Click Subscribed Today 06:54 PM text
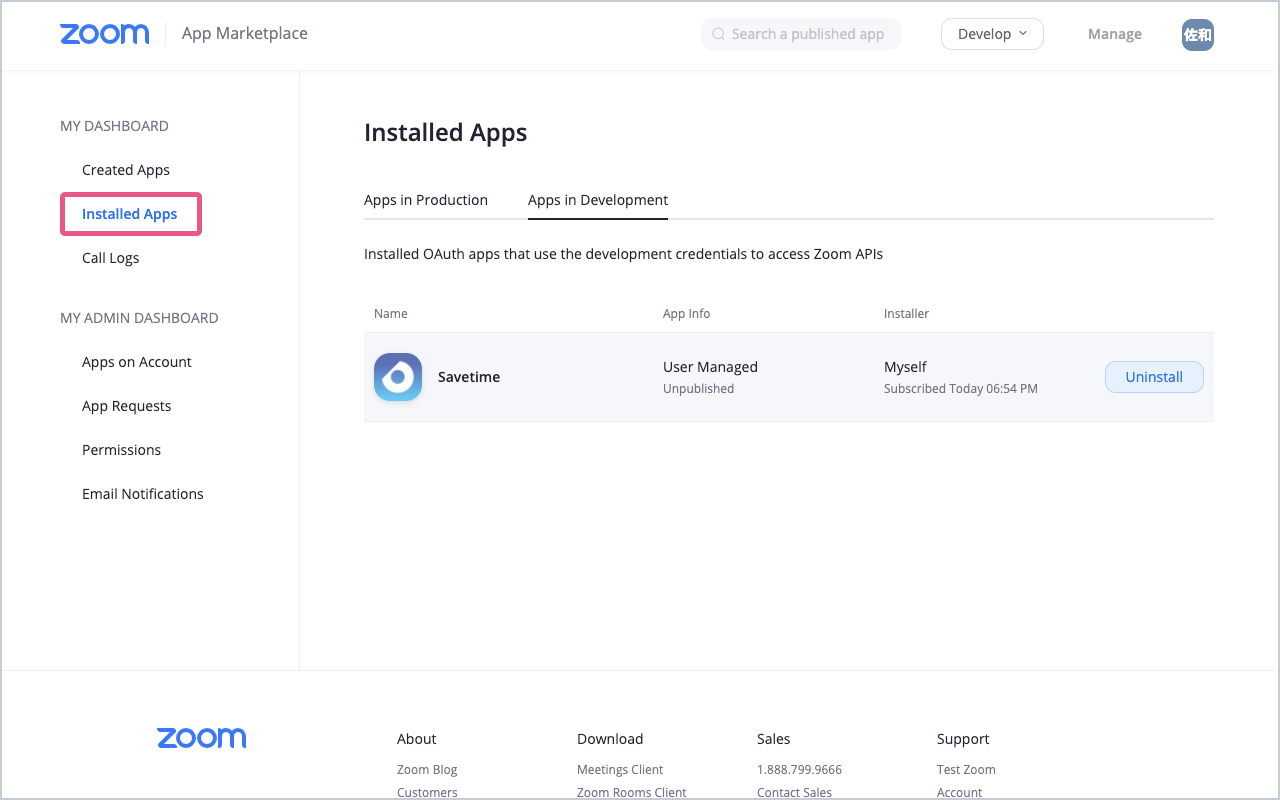The height and width of the screenshot is (800, 1280). (x=961, y=389)
